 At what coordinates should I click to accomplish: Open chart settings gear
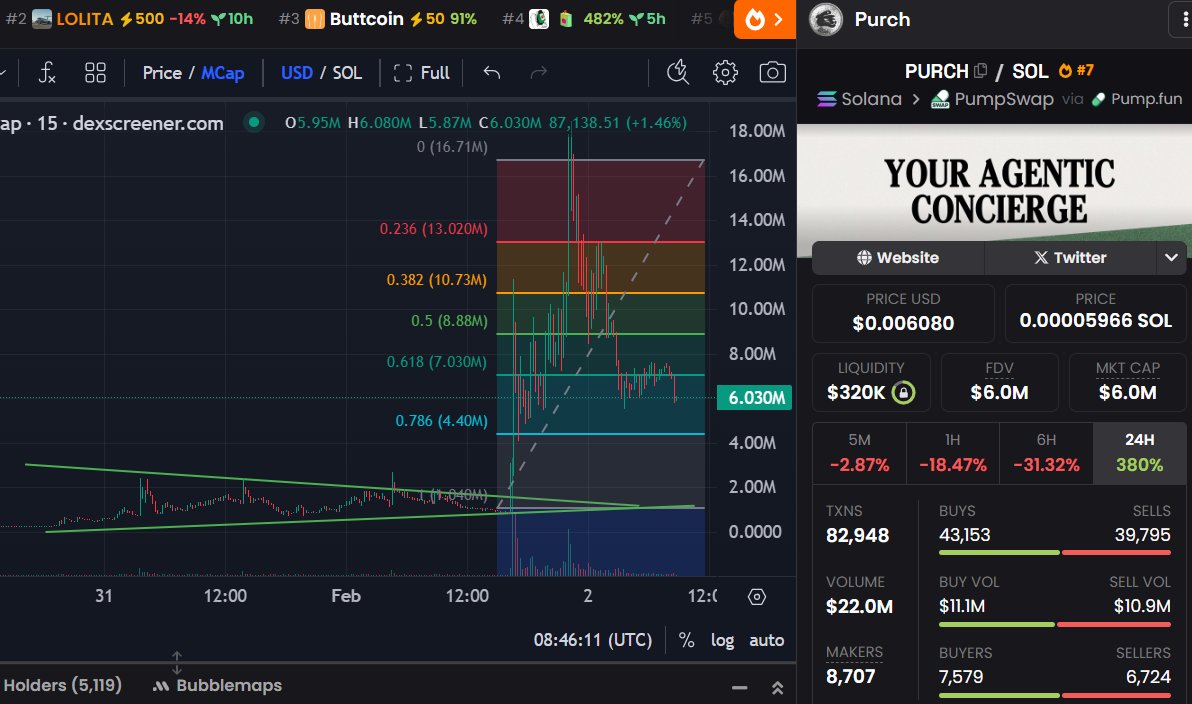click(725, 73)
